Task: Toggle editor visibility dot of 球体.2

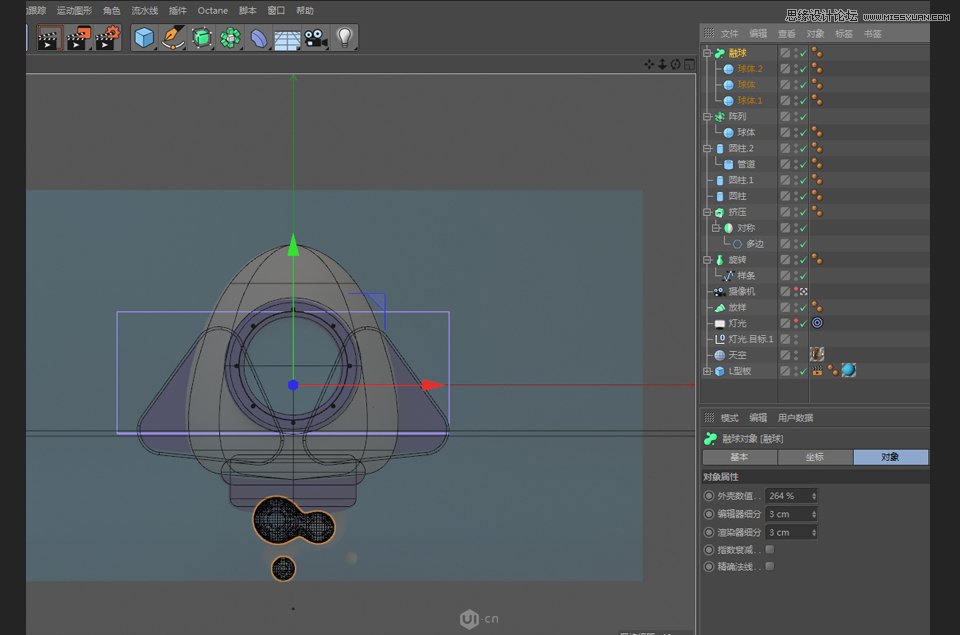Action: point(795,66)
